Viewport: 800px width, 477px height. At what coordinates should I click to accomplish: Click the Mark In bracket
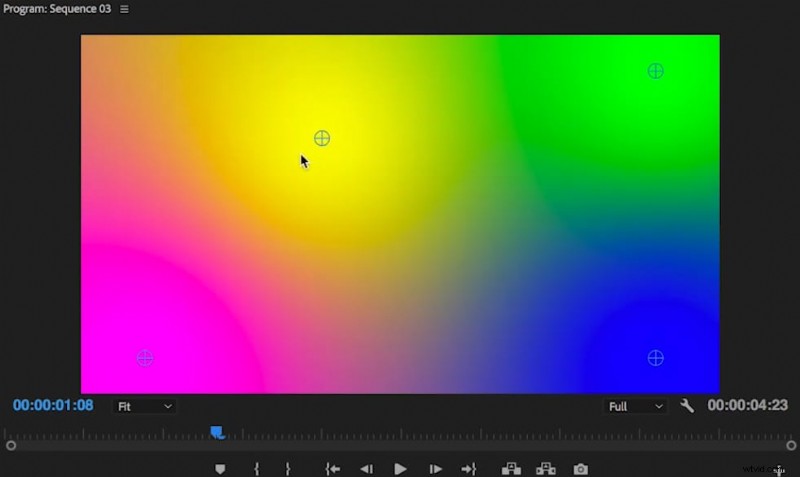pyautogui.click(x=257, y=469)
